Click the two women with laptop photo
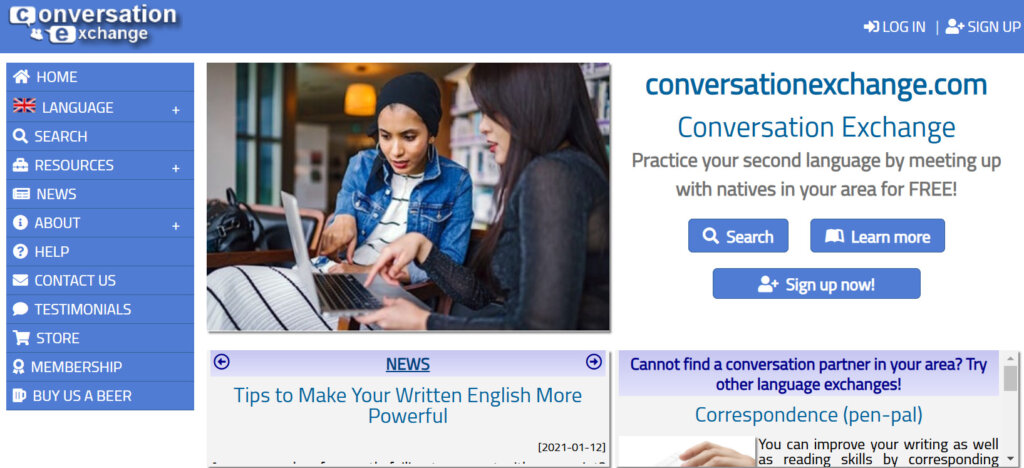 (408, 196)
